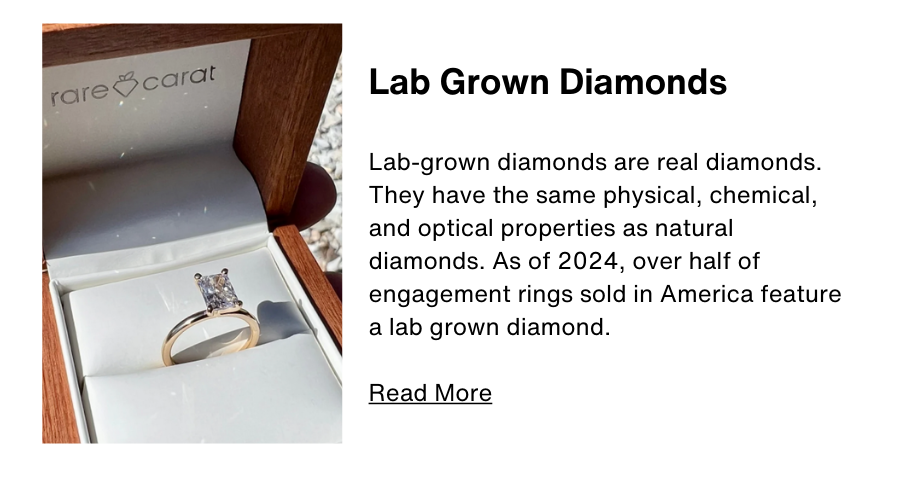The image size is (899, 480).
Task: Click the 'optical properties' phrase in description
Action: [516, 229]
